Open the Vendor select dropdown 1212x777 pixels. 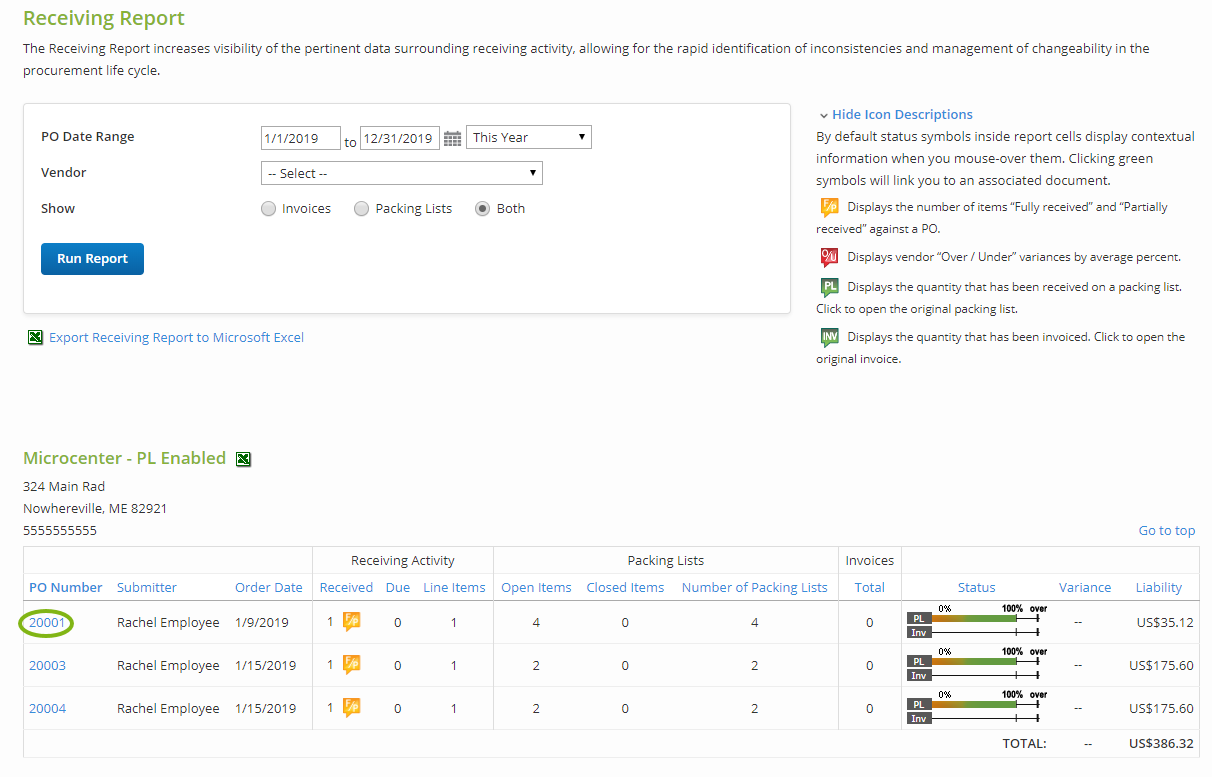[x=402, y=173]
